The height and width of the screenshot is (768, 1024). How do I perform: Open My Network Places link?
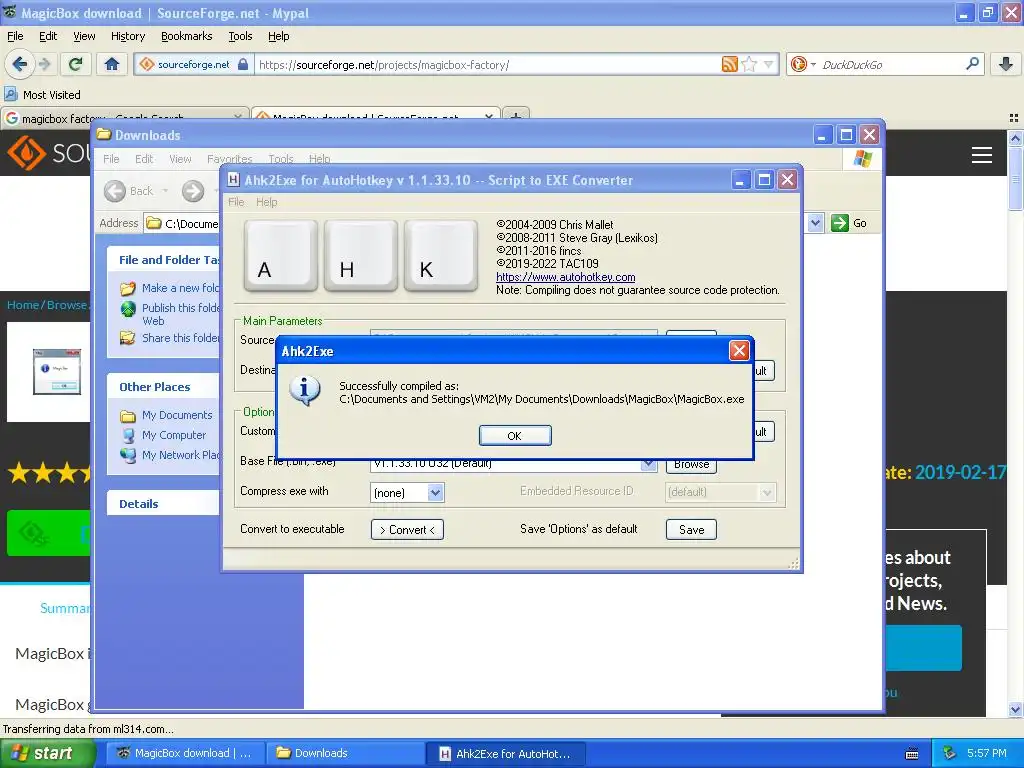(171, 455)
